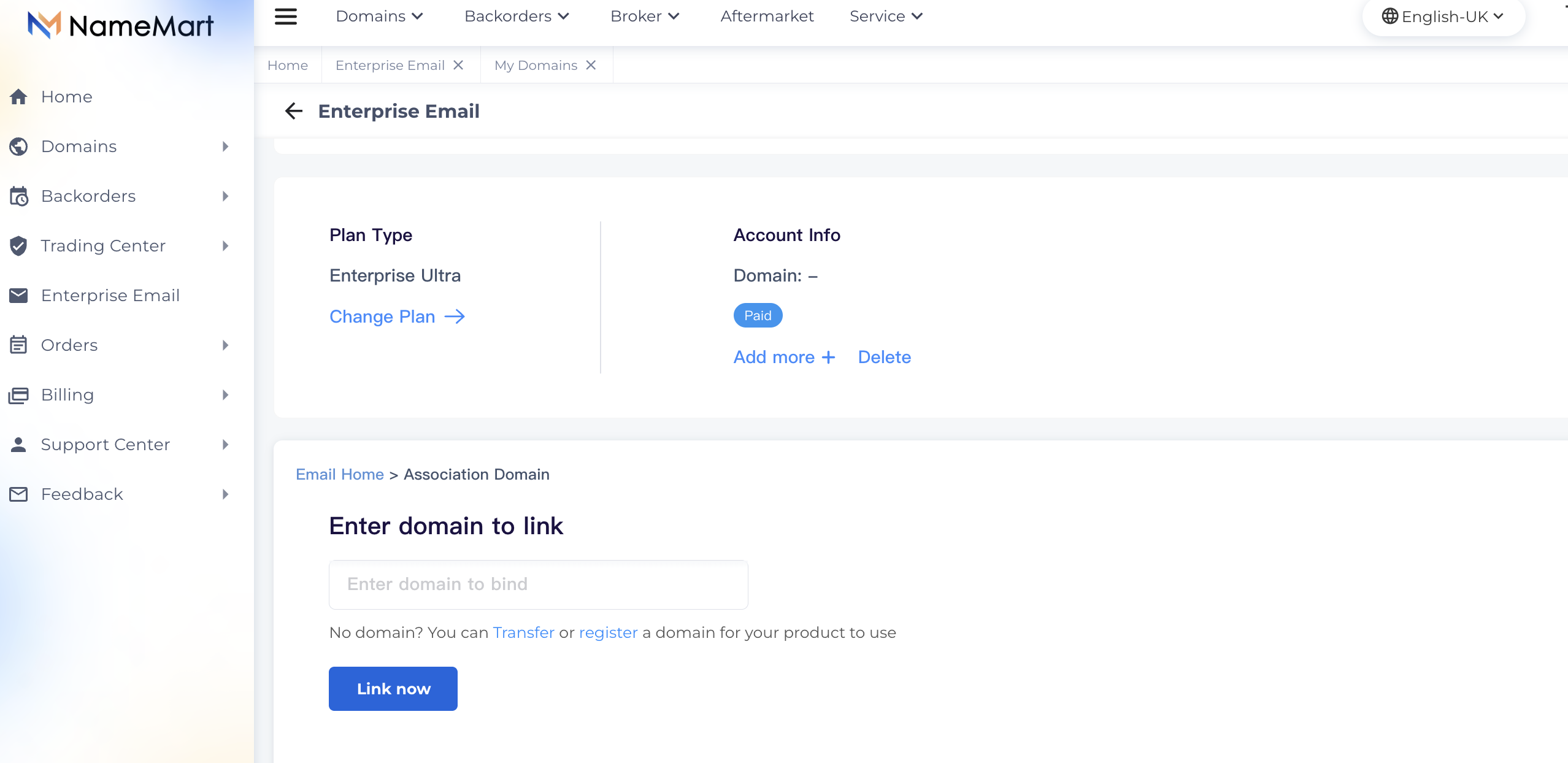
Task: Click the Support Center person icon
Action: point(18,445)
